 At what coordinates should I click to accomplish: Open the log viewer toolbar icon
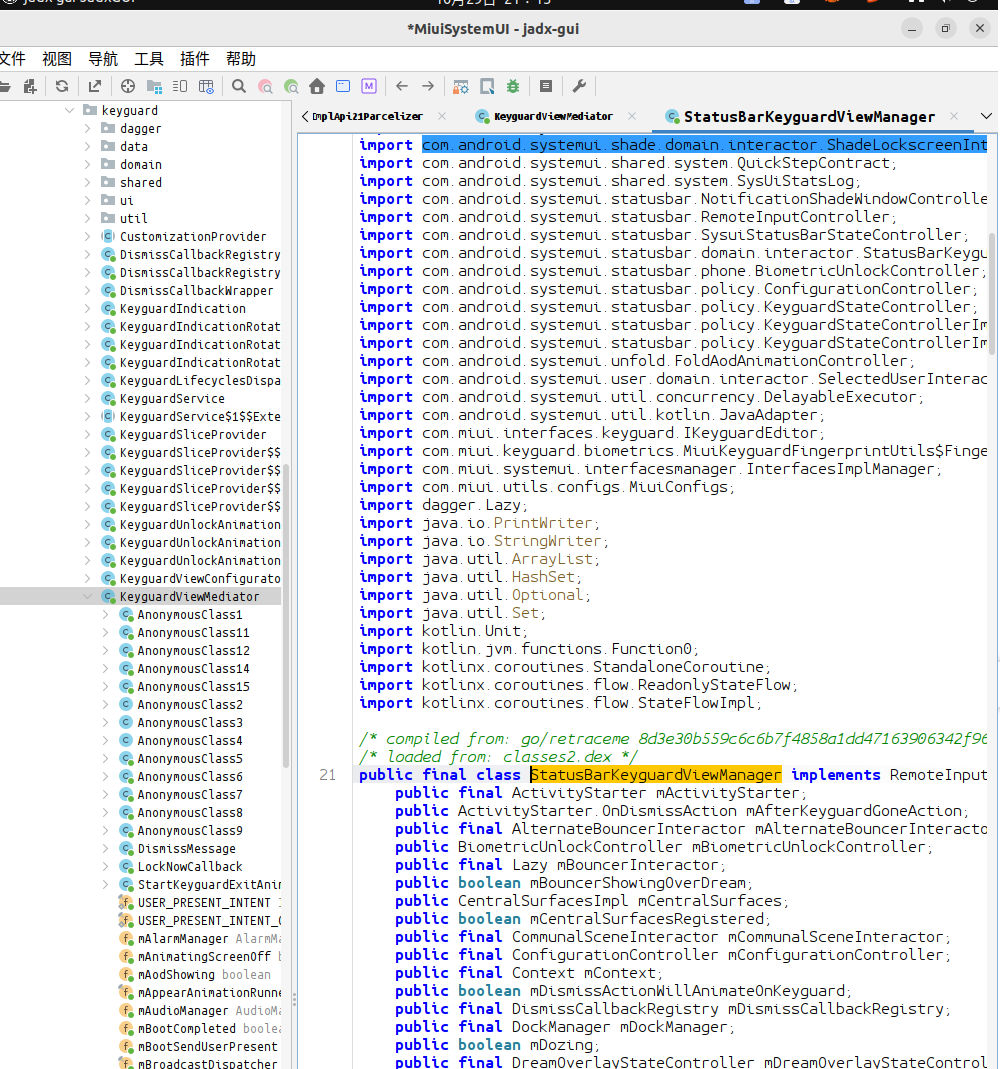(546, 86)
